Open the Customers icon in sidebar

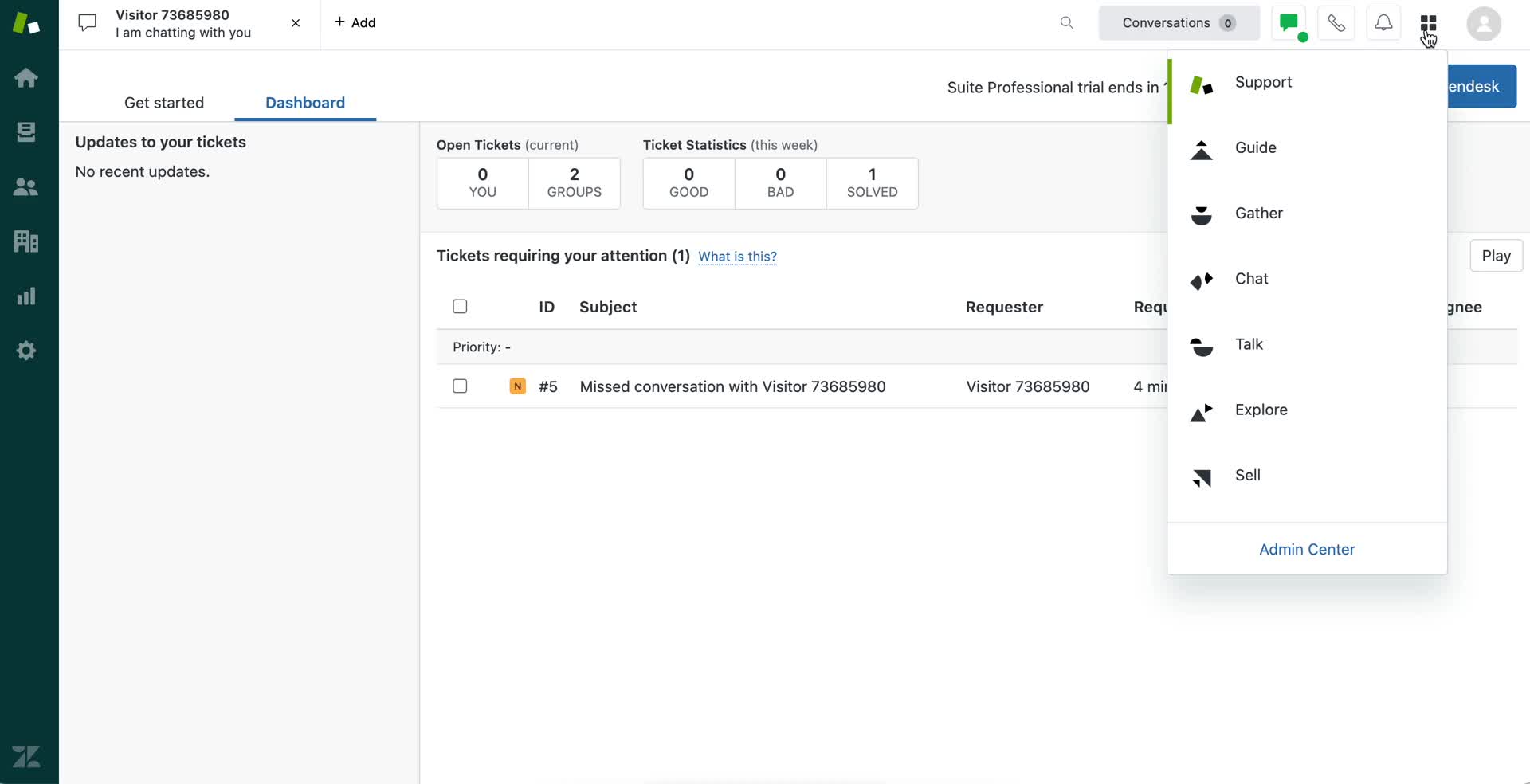26,187
